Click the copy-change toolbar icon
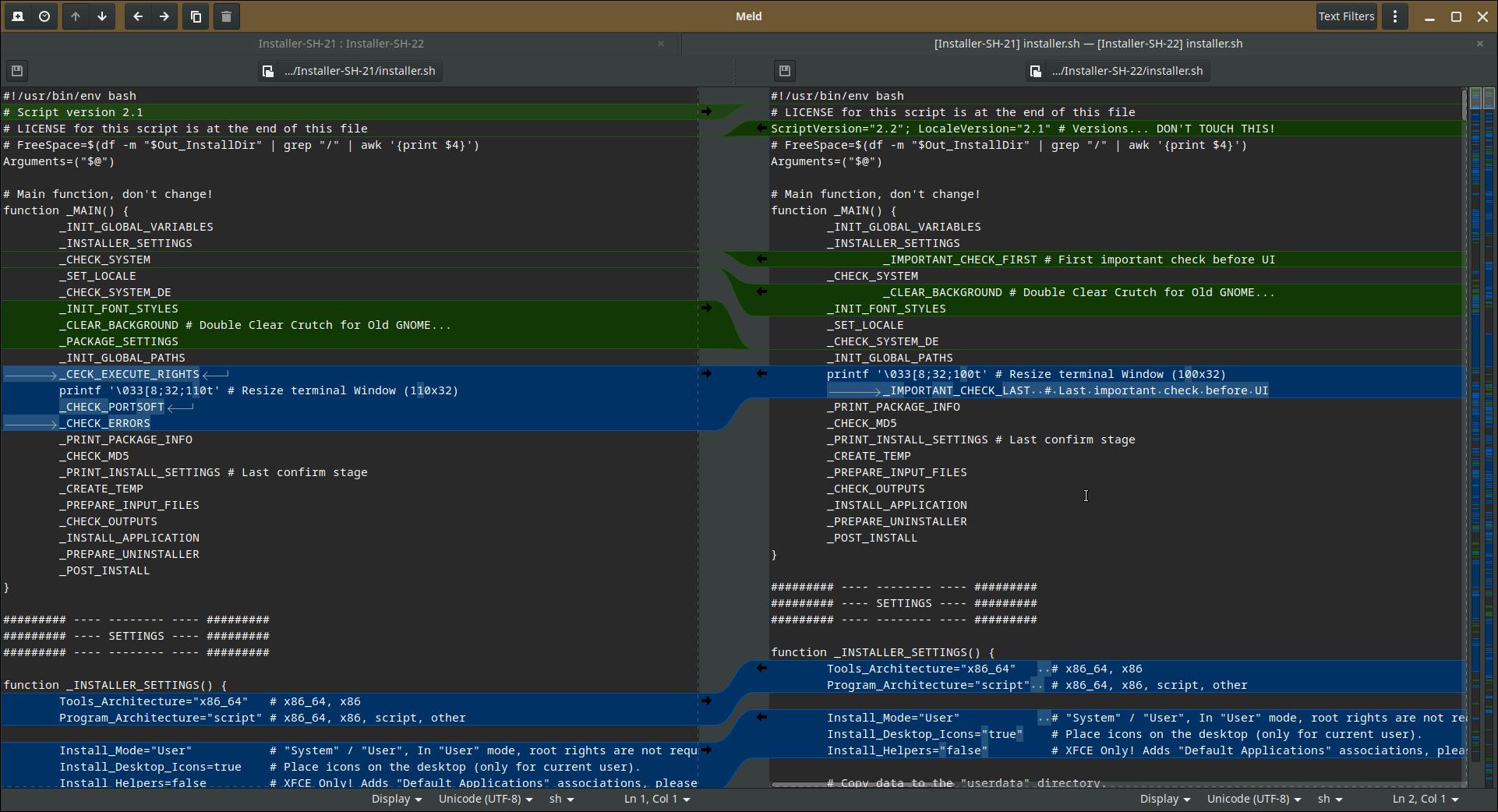 [196, 16]
